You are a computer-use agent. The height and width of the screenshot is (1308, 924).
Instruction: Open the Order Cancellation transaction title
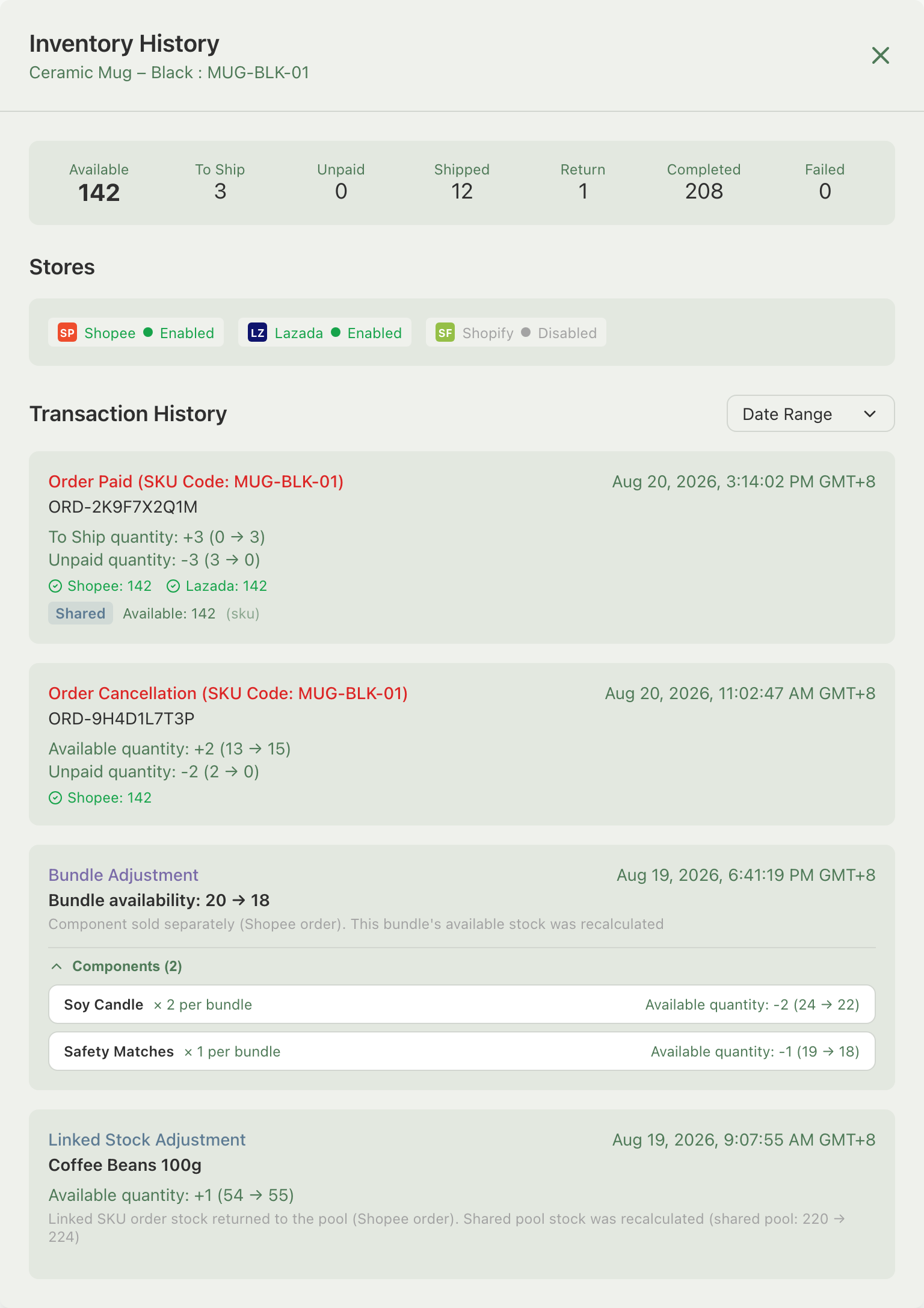pos(228,694)
